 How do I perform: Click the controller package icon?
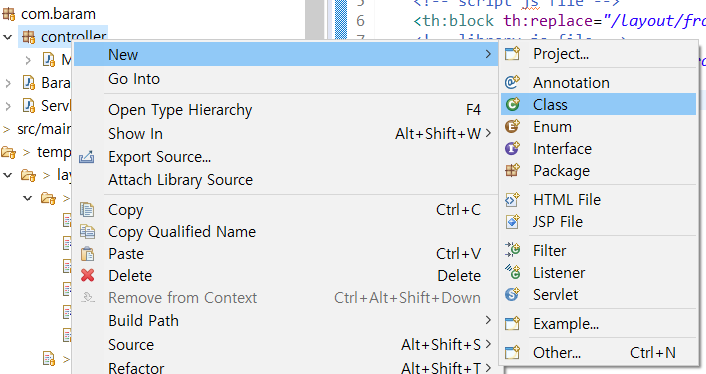tap(29, 37)
